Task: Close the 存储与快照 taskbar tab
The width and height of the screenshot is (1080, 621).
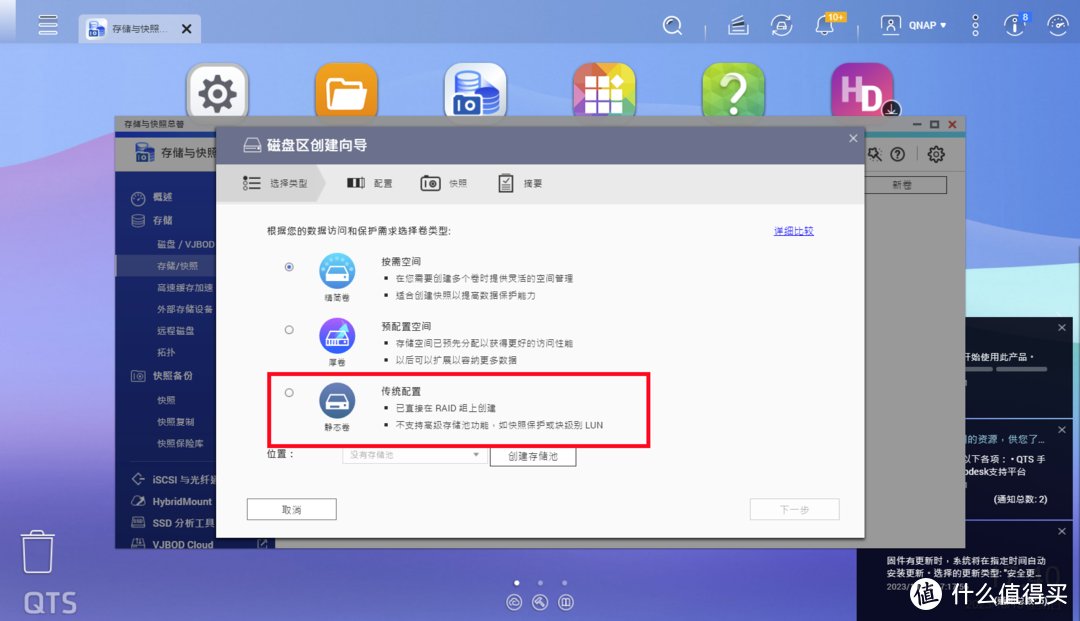Action: pyautogui.click(x=187, y=29)
